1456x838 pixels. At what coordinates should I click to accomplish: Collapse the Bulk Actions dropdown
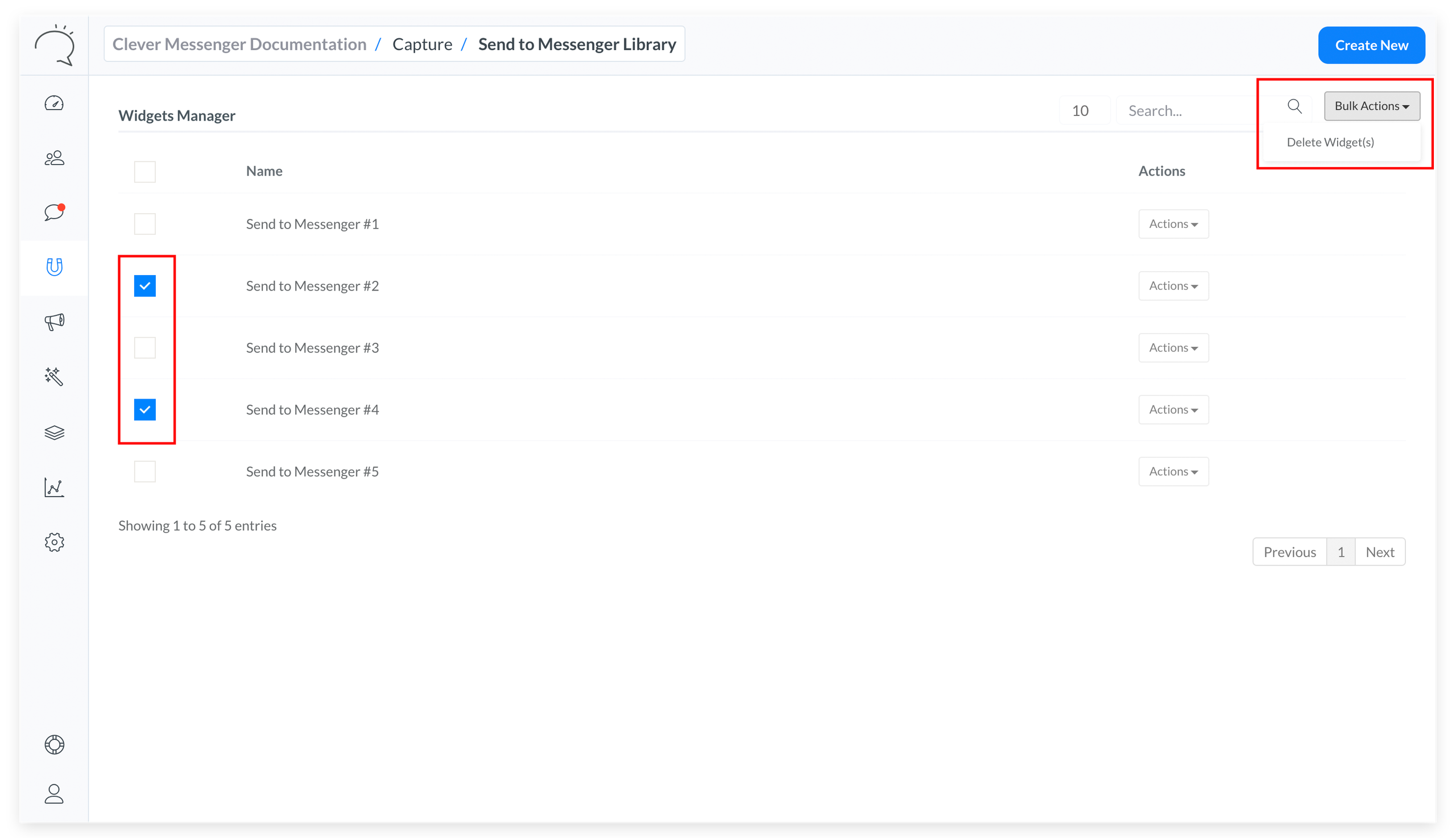[x=1371, y=106]
